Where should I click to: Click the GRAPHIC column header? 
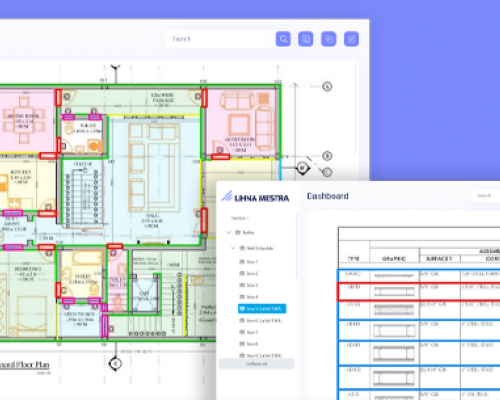(x=394, y=259)
